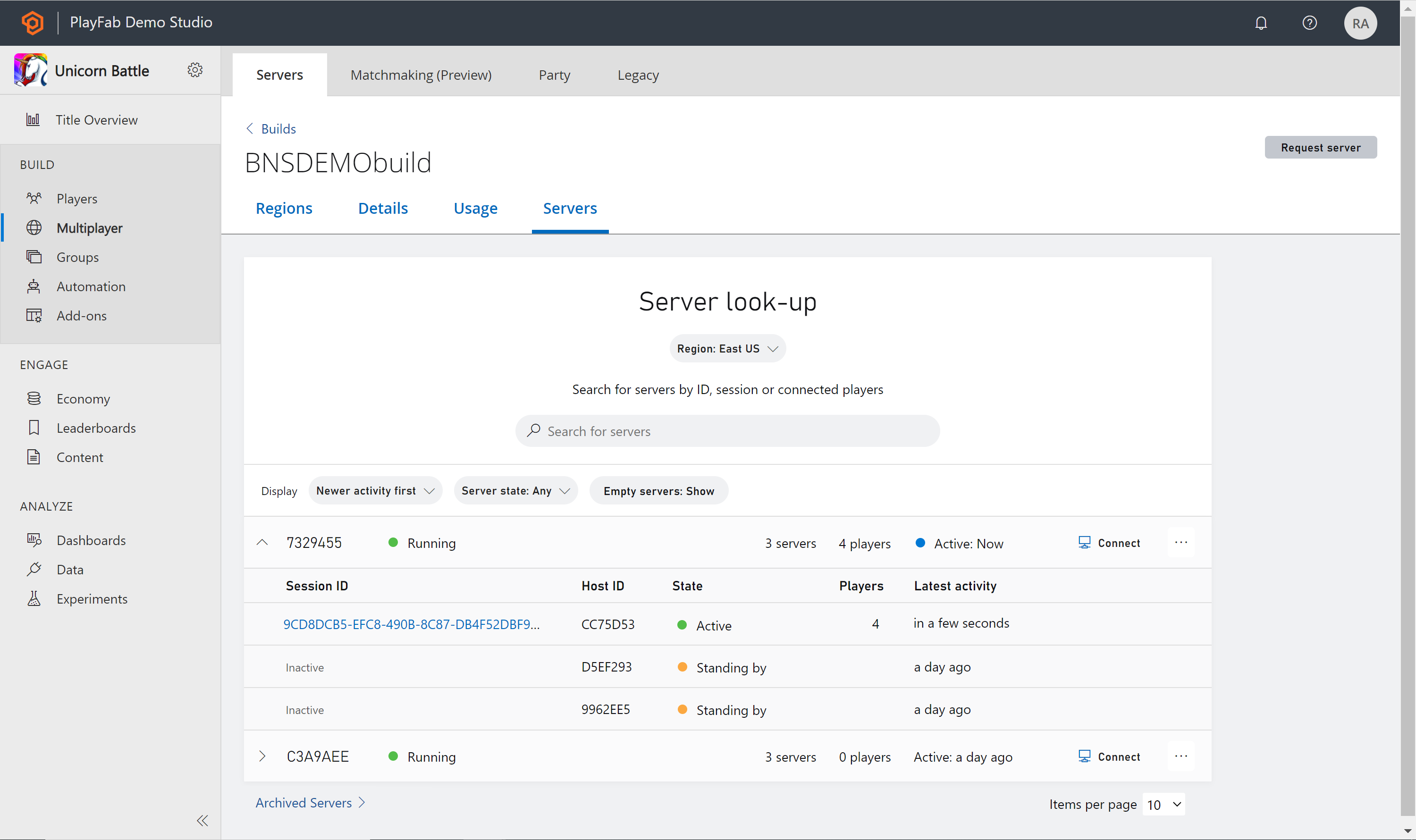This screenshot has height=840, width=1416.
Task: Toggle Empty servers Show filter
Action: tap(656, 490)
